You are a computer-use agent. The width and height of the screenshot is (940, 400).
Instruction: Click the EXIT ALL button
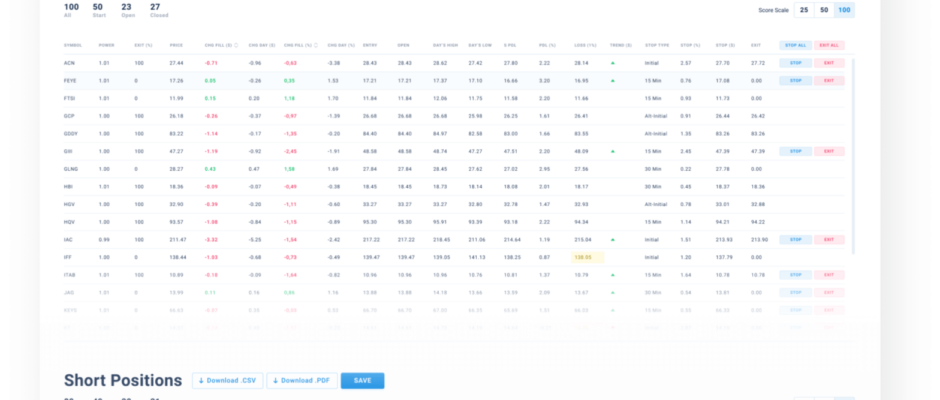coord(829,45)
